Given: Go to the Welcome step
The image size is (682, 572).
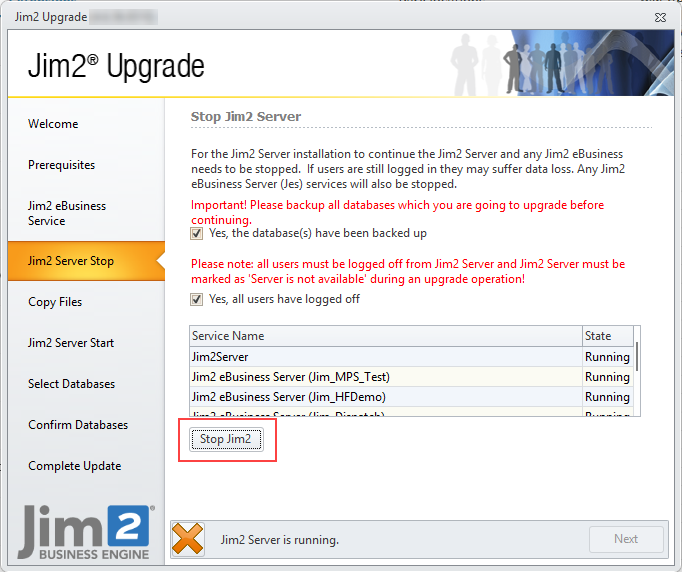Looking at the screenshot, I should (53, 124).
